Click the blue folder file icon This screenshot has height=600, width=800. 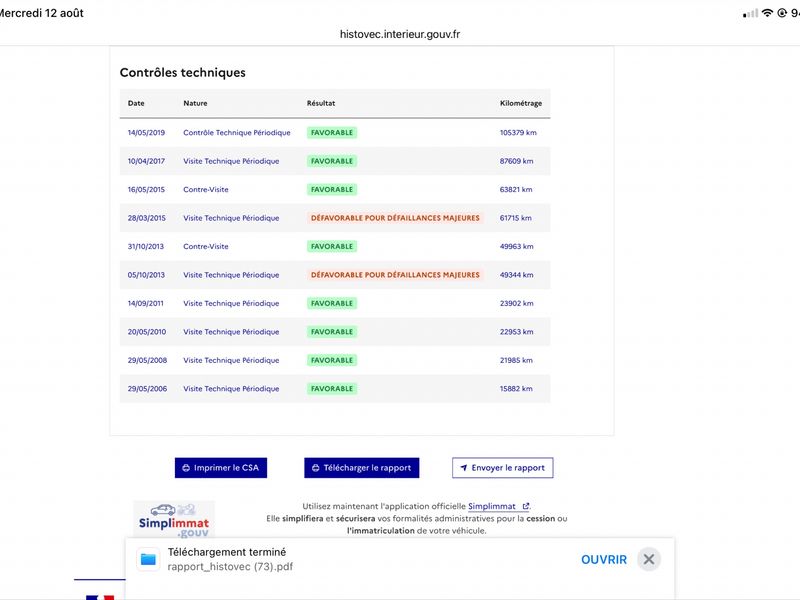point(148,559)
